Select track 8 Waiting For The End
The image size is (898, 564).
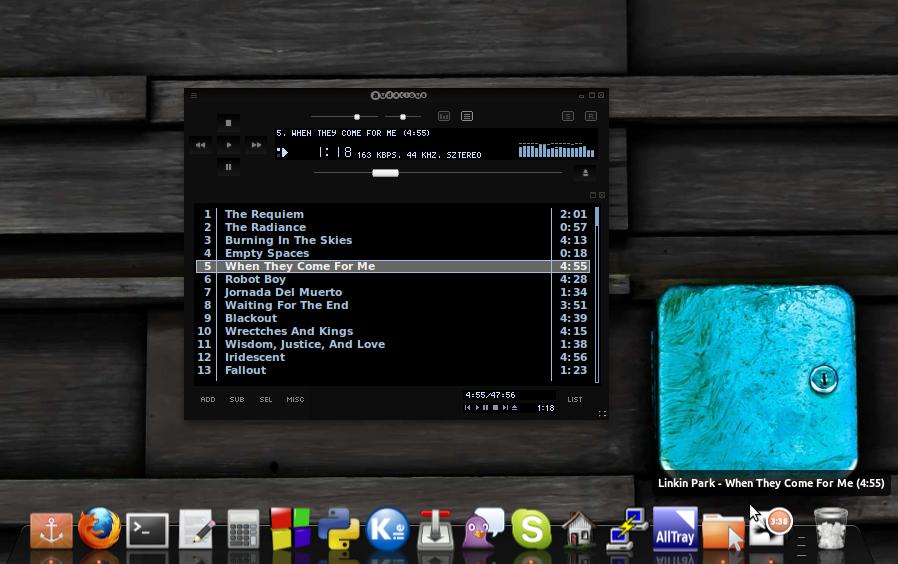coord(393,305)
